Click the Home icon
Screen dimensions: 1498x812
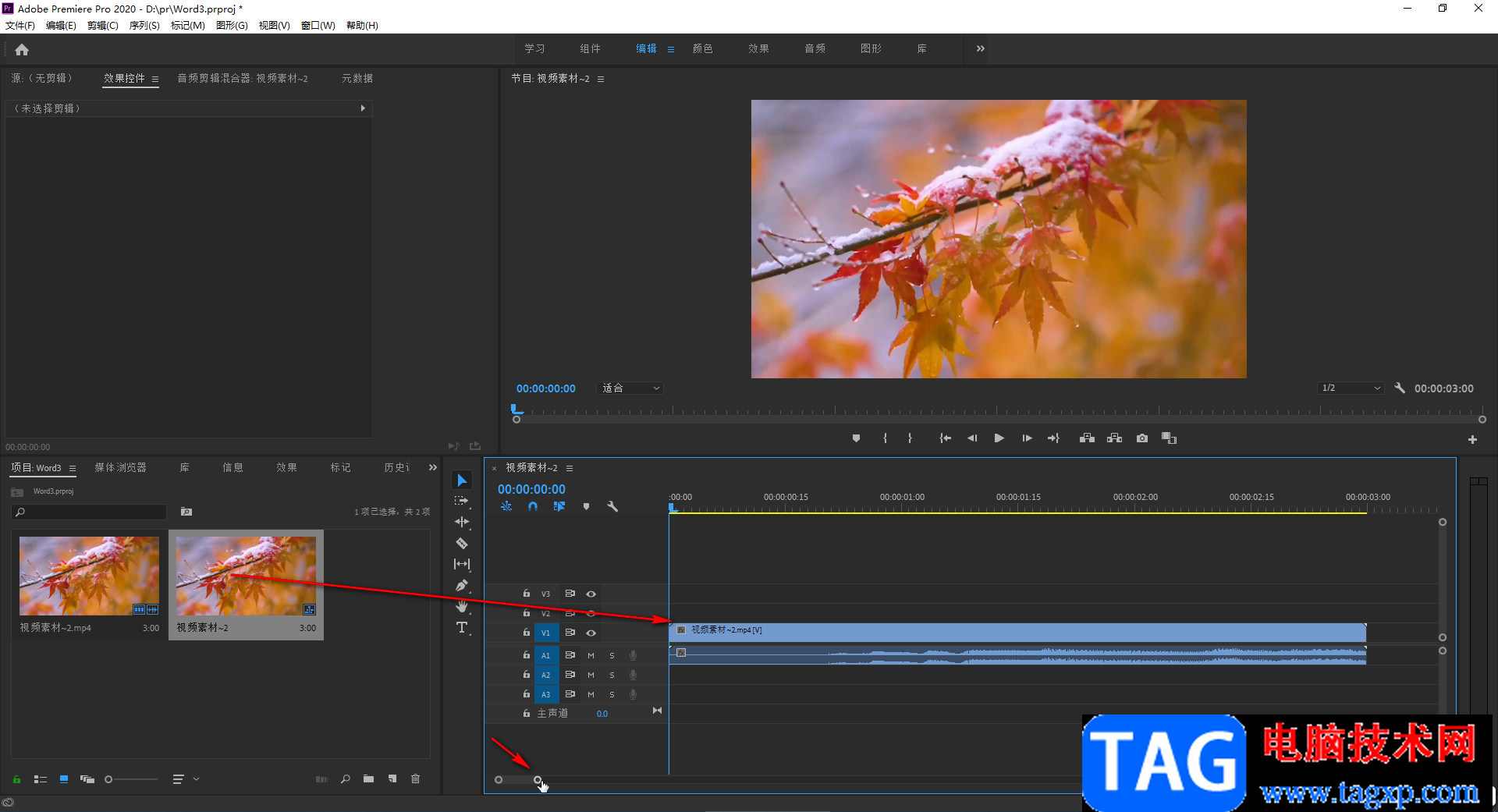pos(22,49)
